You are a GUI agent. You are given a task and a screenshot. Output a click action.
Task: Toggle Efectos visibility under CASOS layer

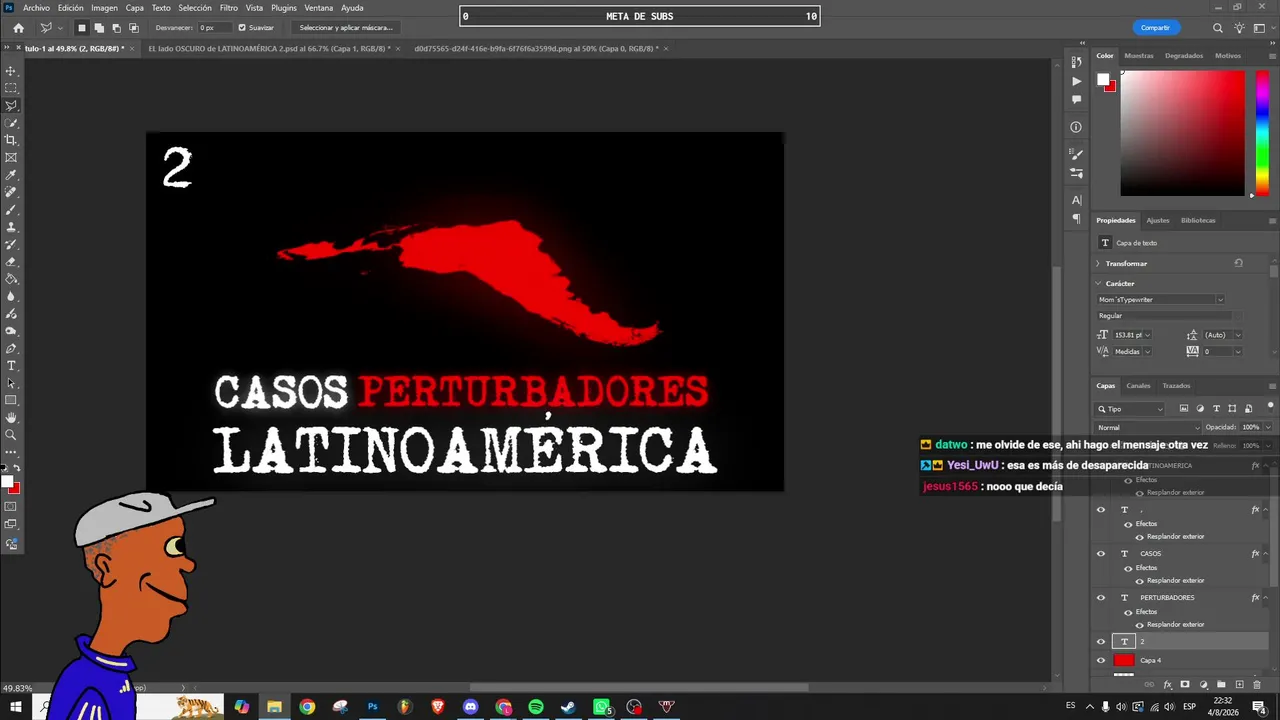(x=1128, y=568)
